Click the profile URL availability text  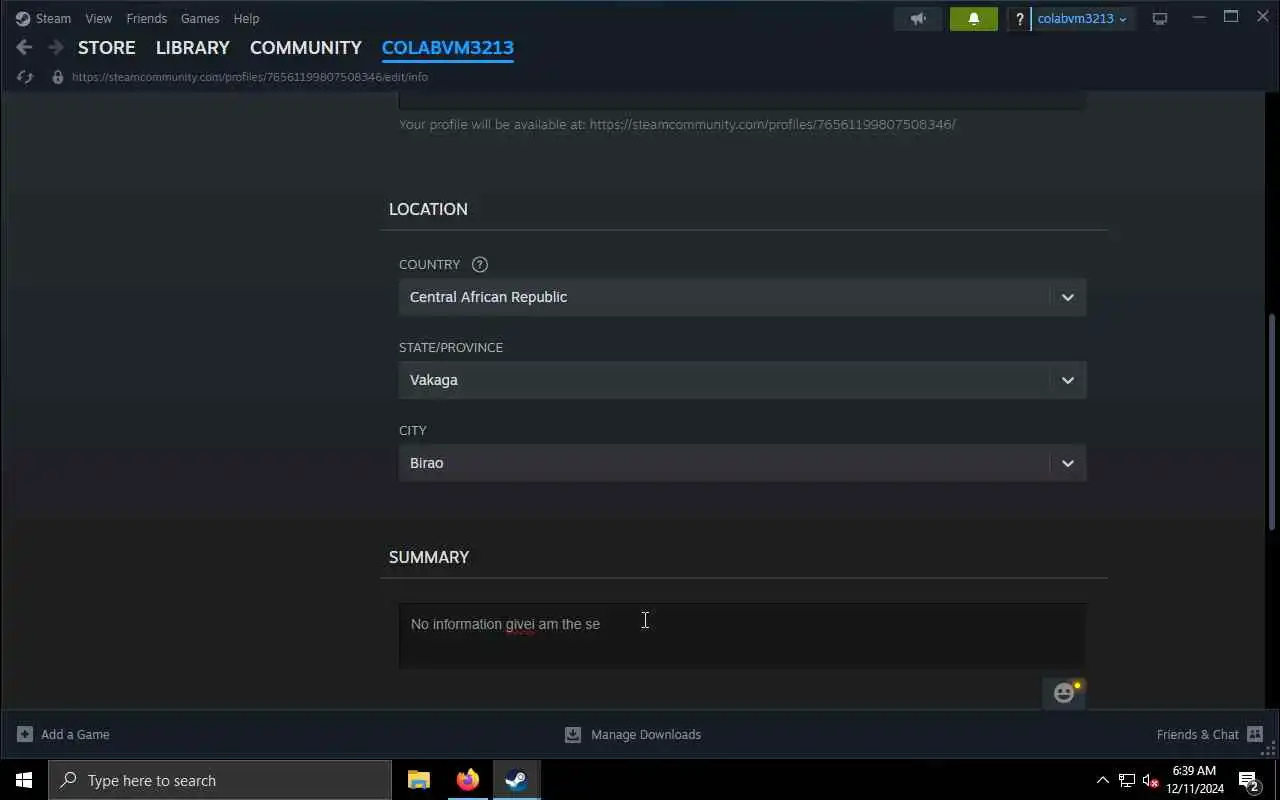coord(677,125)
